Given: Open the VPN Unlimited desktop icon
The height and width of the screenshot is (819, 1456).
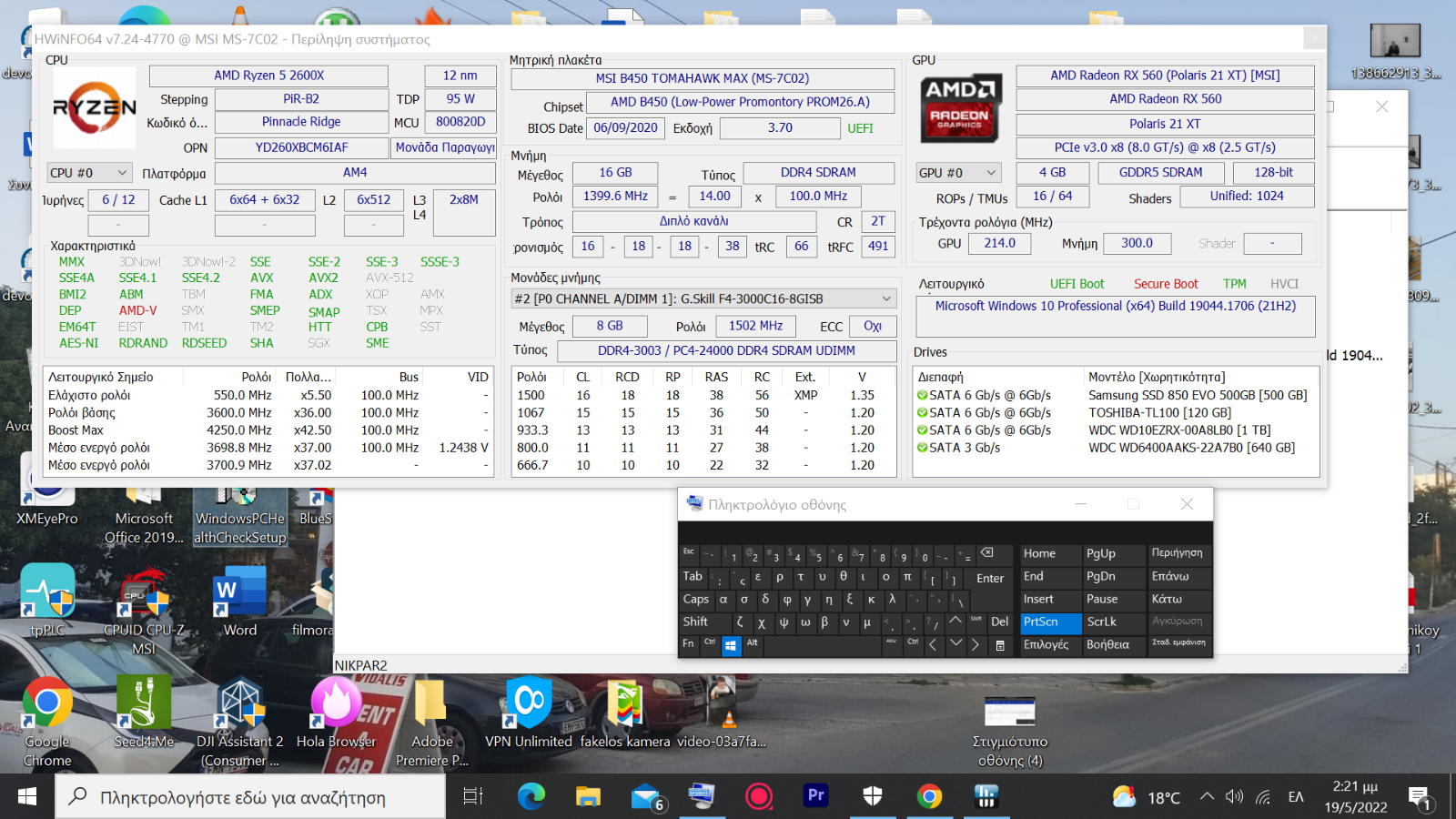Looking at the screenshot, I should click(529, 712).
